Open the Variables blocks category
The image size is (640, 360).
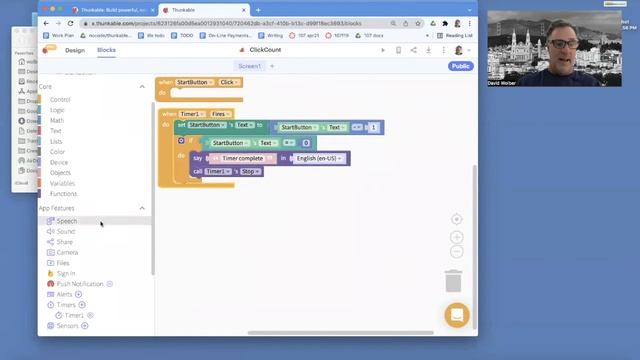click(62, 183)
